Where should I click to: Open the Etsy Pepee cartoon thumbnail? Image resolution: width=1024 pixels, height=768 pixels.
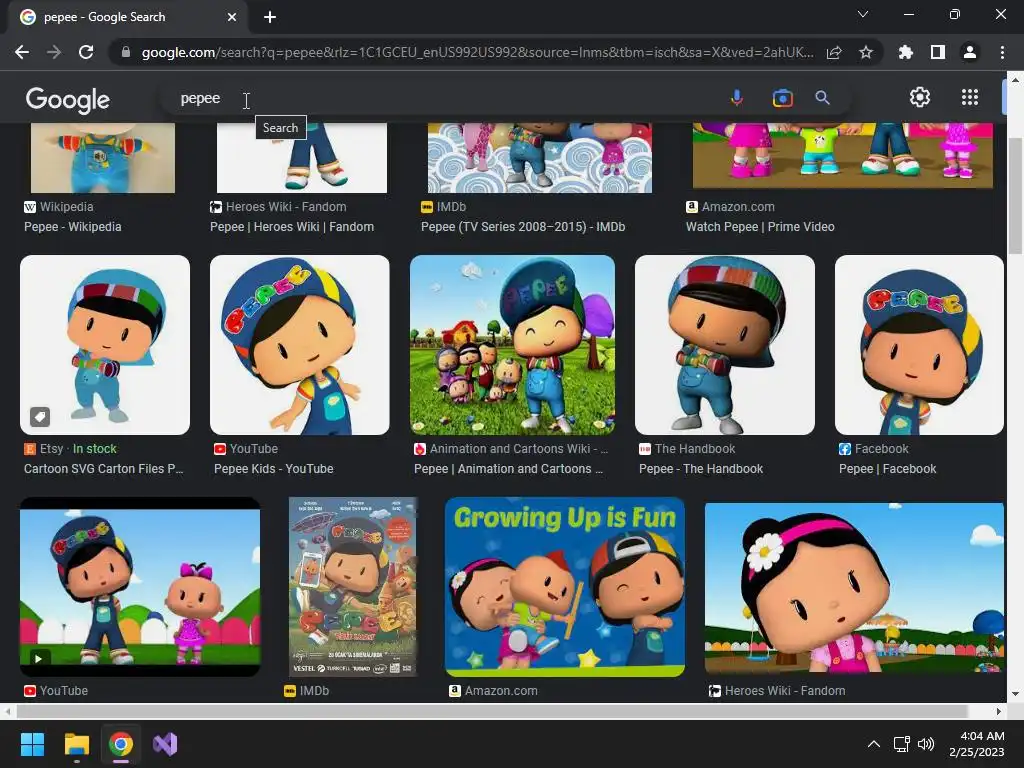coord(105,345)
